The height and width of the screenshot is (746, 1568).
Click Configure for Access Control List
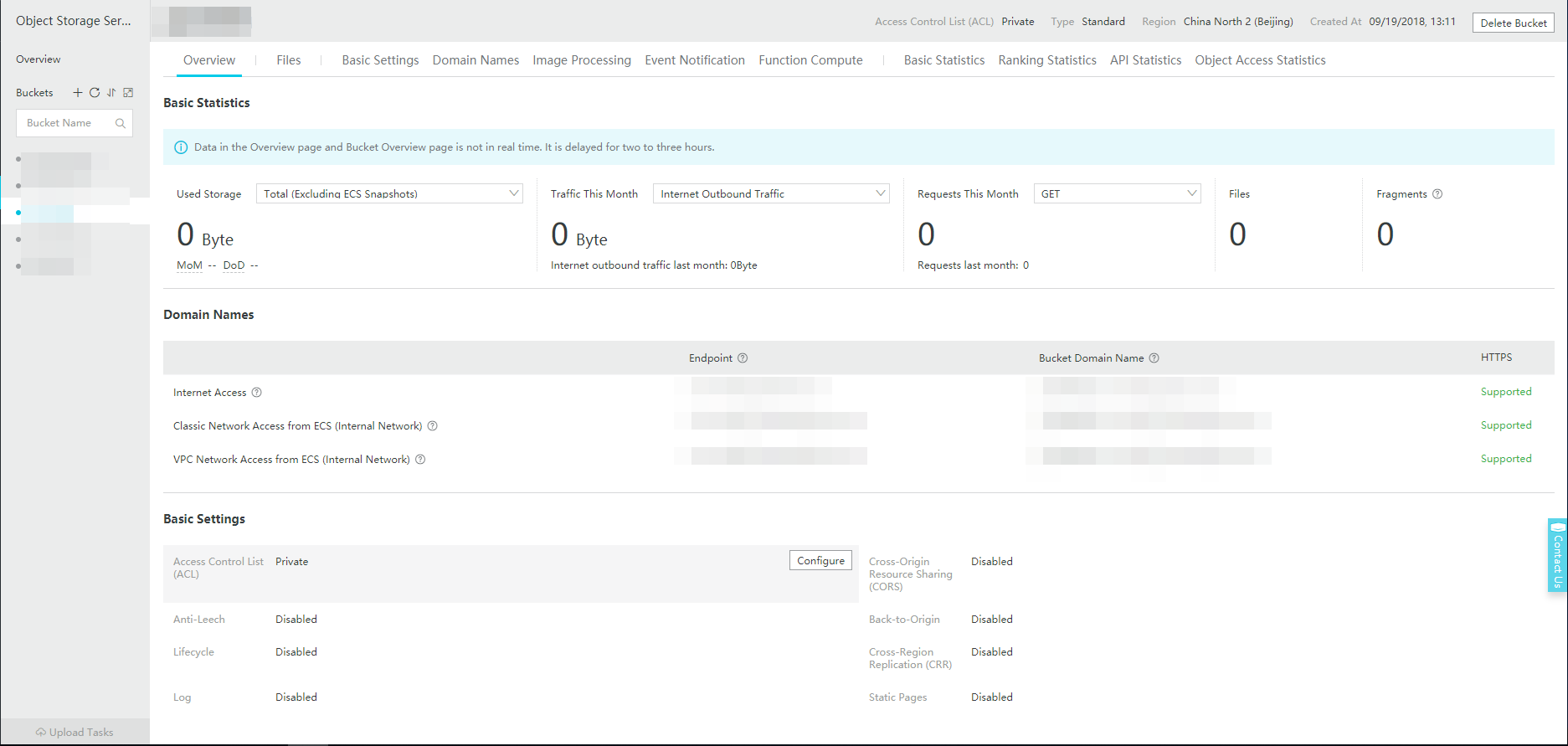pyautogui.click(x=820, y=561)
